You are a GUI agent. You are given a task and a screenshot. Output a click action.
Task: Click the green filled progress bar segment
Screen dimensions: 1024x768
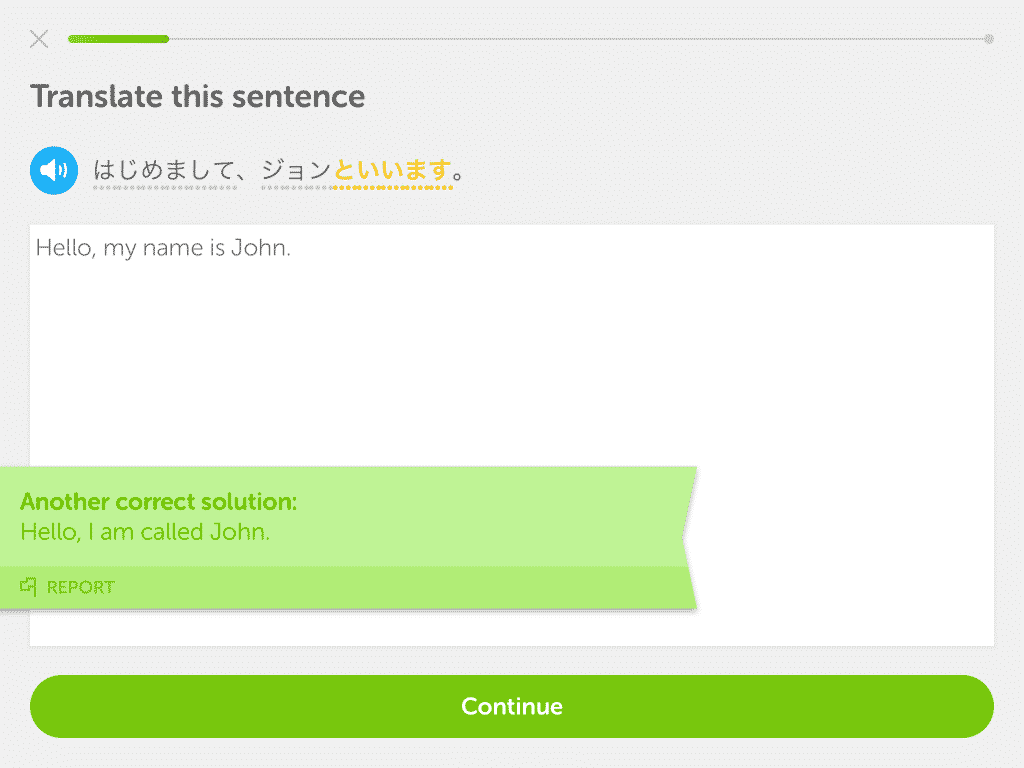tap(118, 39)
